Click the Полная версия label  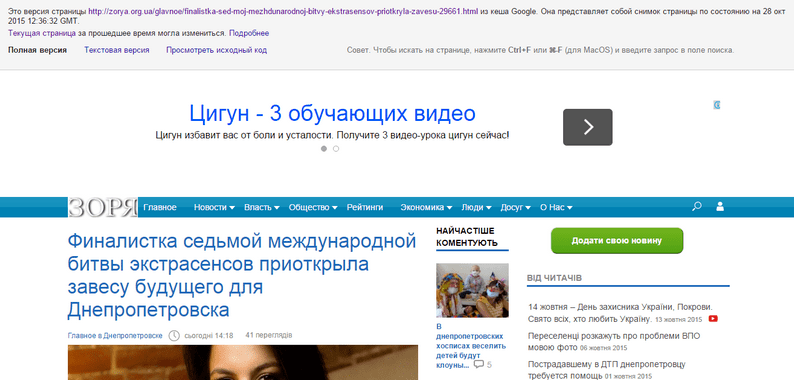click(37, 50)
